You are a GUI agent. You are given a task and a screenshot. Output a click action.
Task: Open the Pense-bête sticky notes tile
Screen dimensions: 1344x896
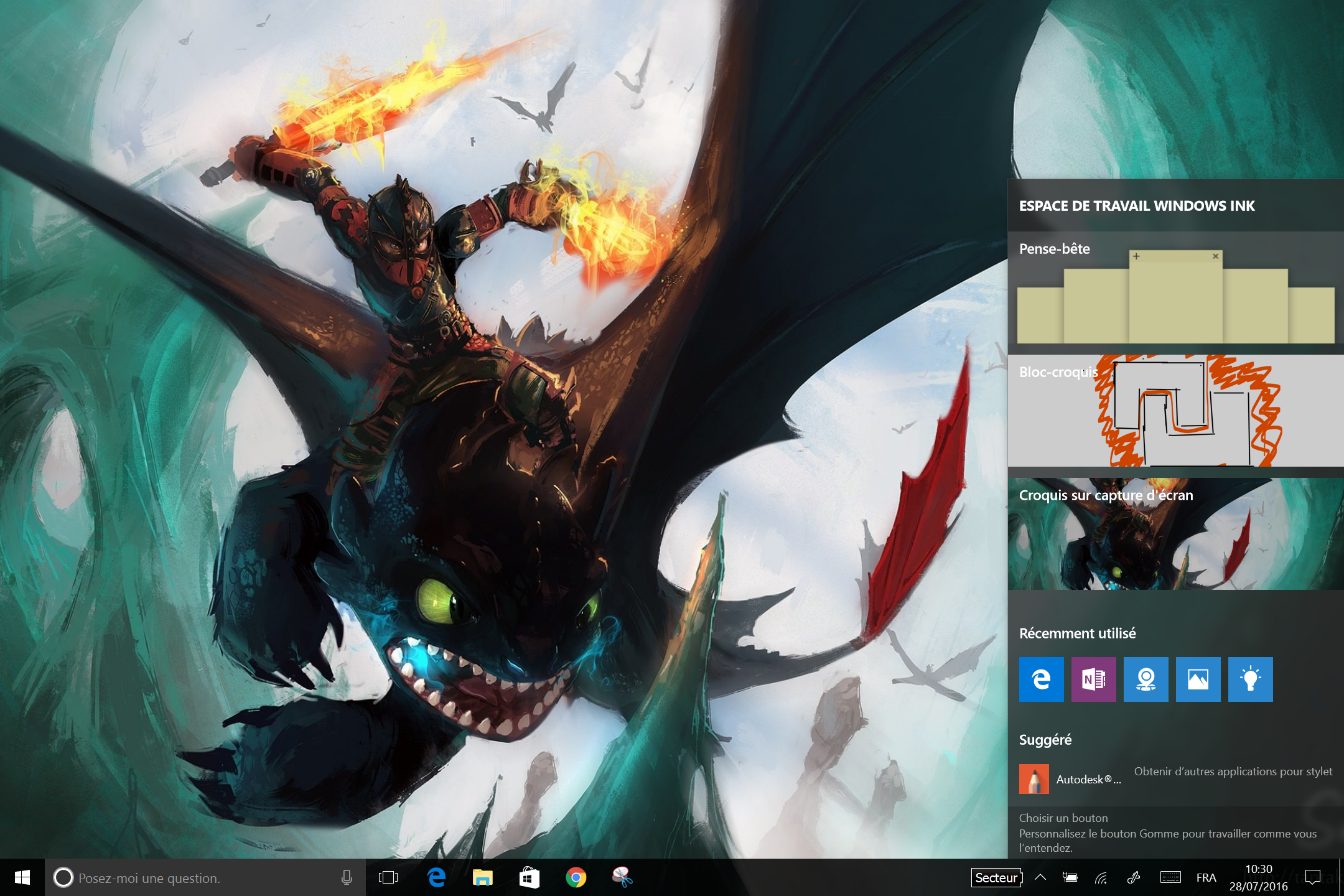pos(1175,287)
